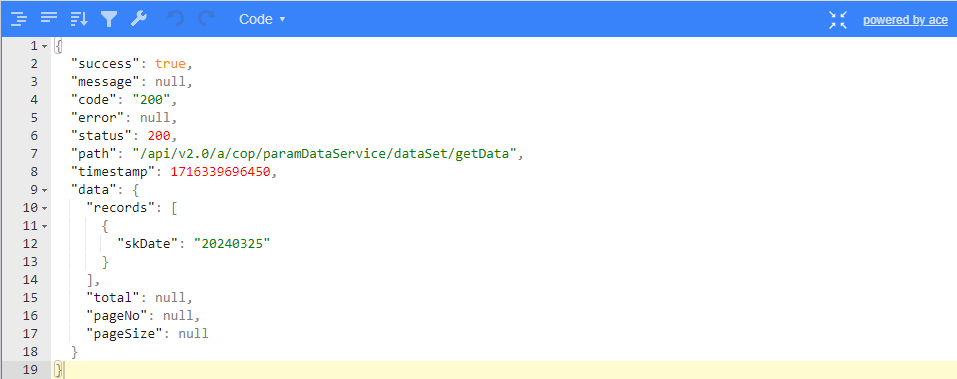Fold the "data" object on line 9

pos(45,190)
